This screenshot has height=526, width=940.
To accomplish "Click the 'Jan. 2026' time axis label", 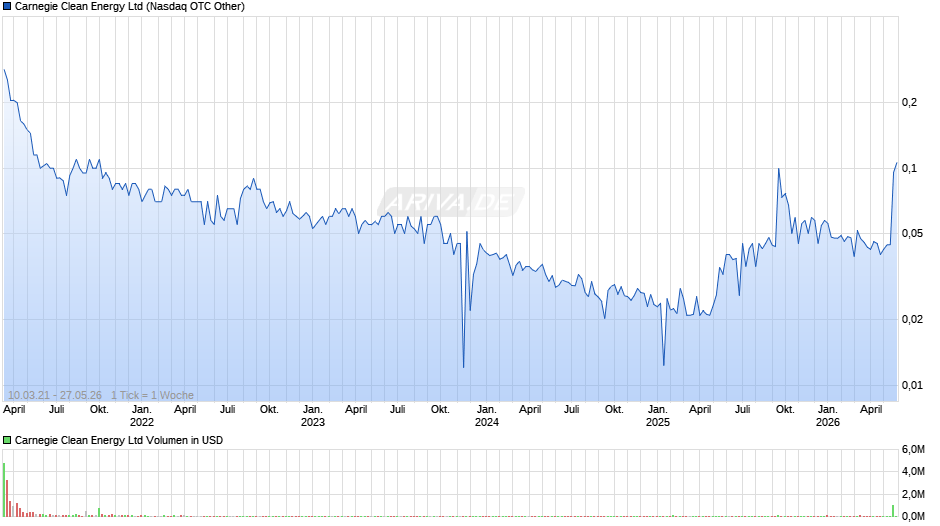I will pyautogui.click(x=827, y=416).
